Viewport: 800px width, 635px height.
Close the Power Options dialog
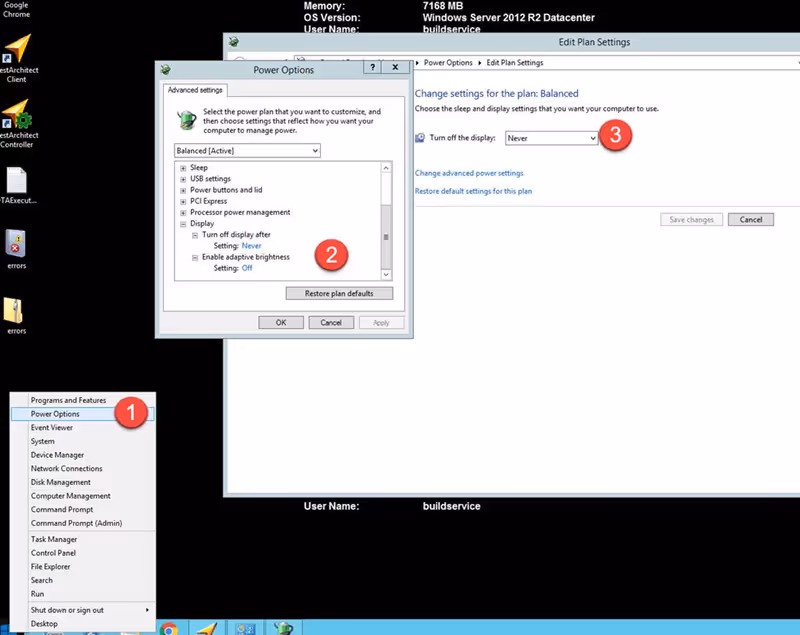click(395, 67)
